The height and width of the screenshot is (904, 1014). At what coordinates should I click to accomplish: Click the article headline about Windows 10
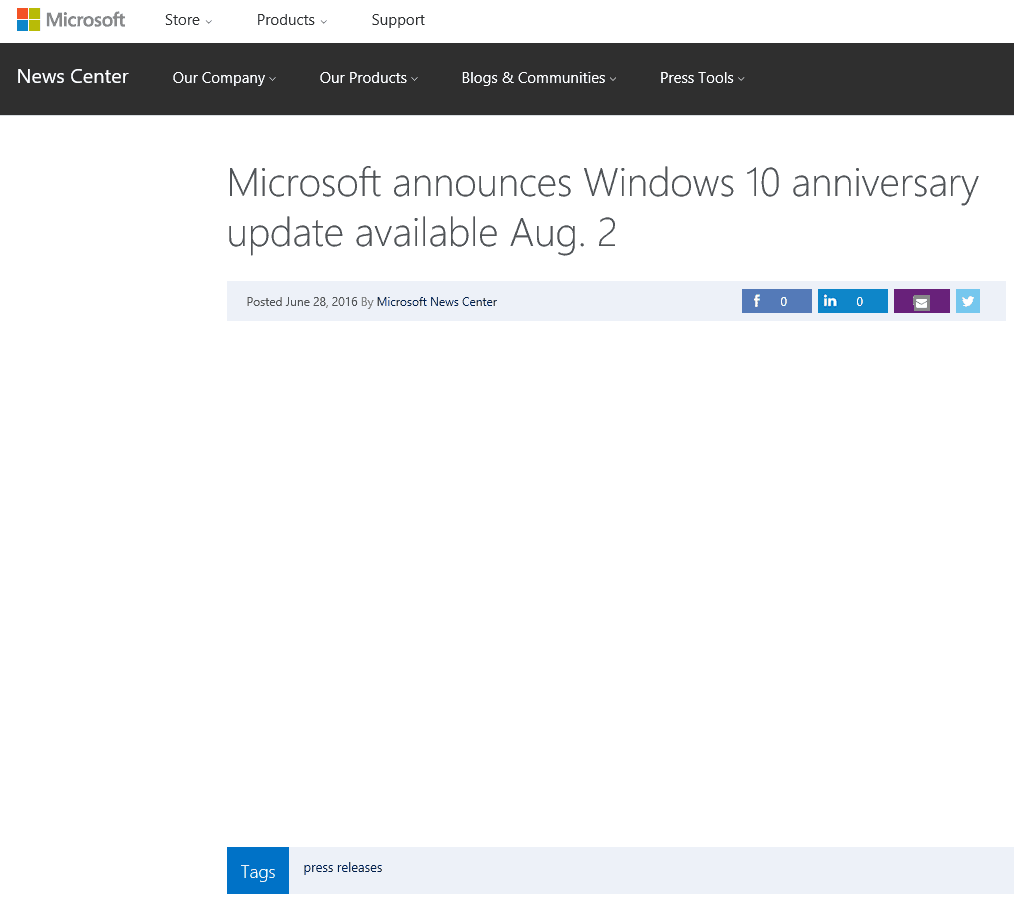tap(602, 207)
